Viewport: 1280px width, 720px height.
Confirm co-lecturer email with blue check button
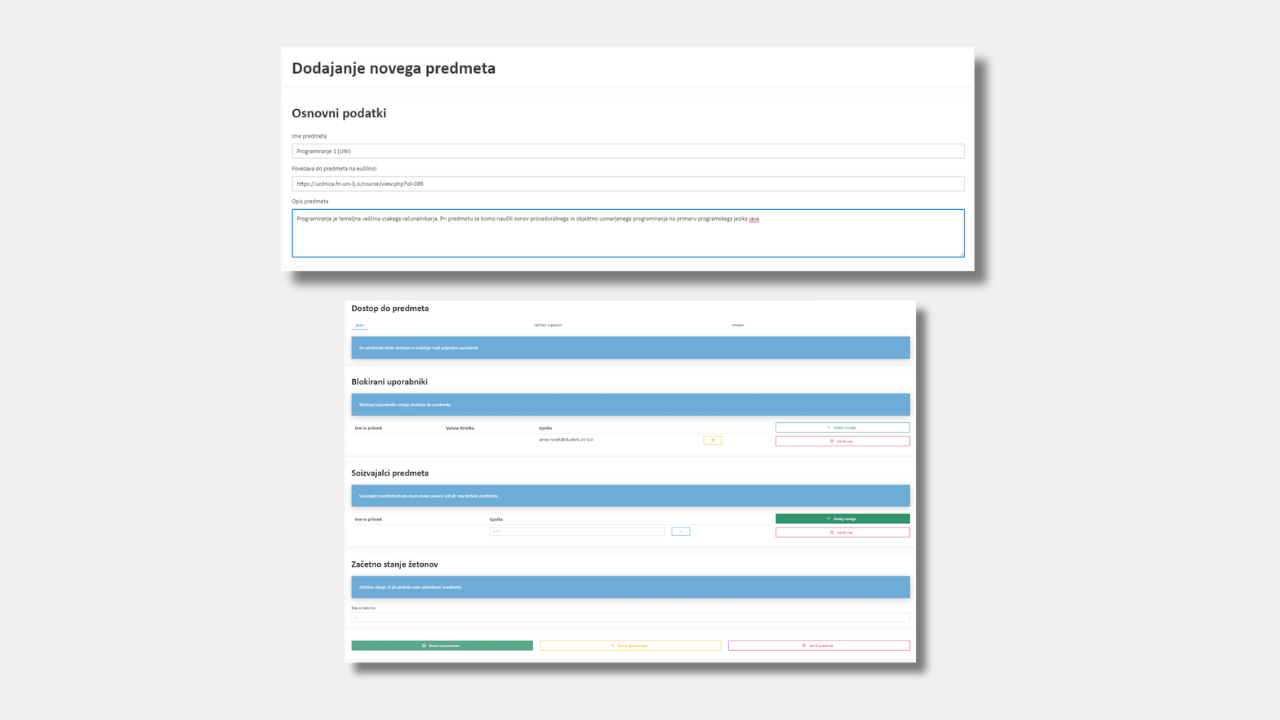[x=680, y=531]
